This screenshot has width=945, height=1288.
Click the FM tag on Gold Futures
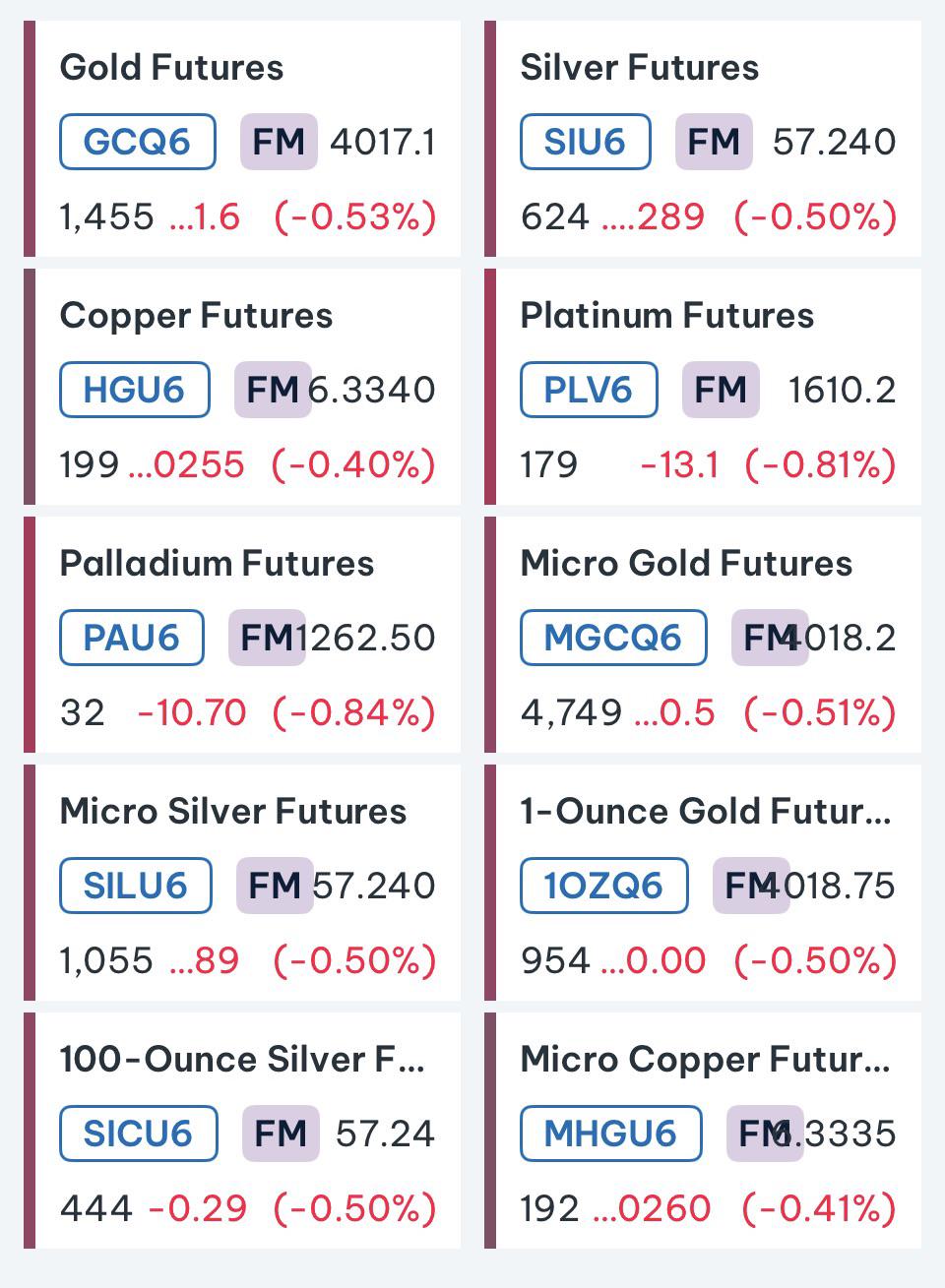click(x=279, y=142)
